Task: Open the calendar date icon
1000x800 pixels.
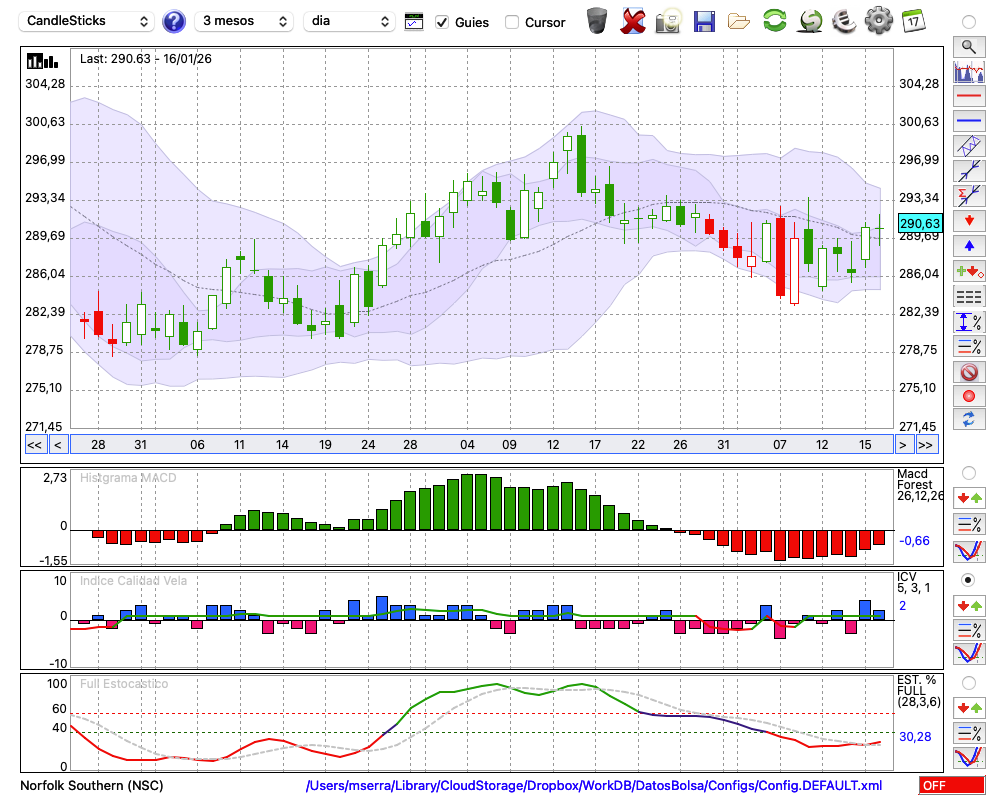Action: click(x=912, y=21)
